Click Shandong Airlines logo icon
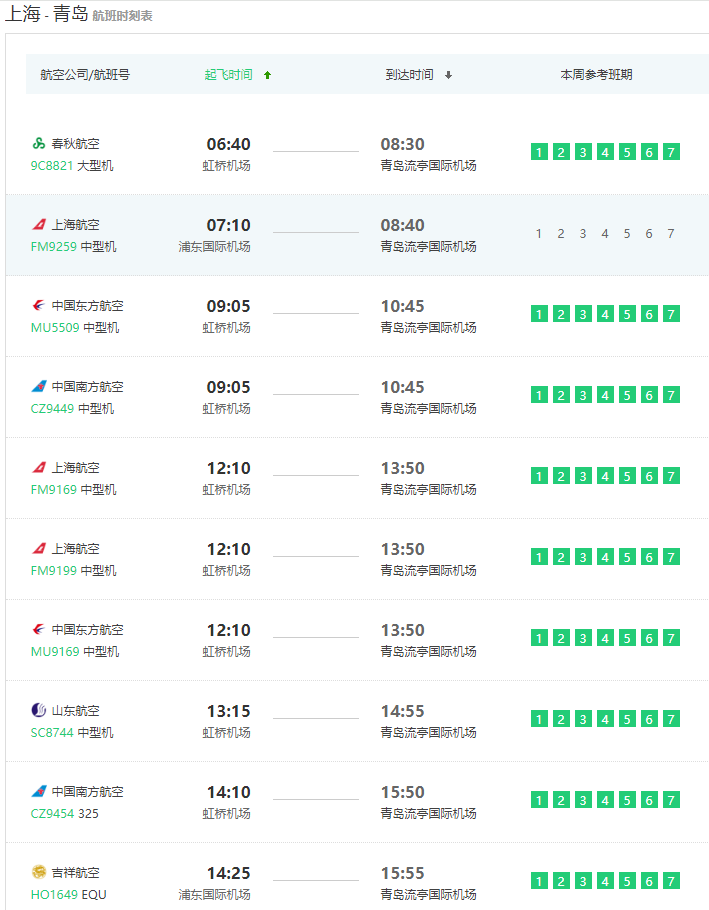709x910 pixels. coord(39,711)
